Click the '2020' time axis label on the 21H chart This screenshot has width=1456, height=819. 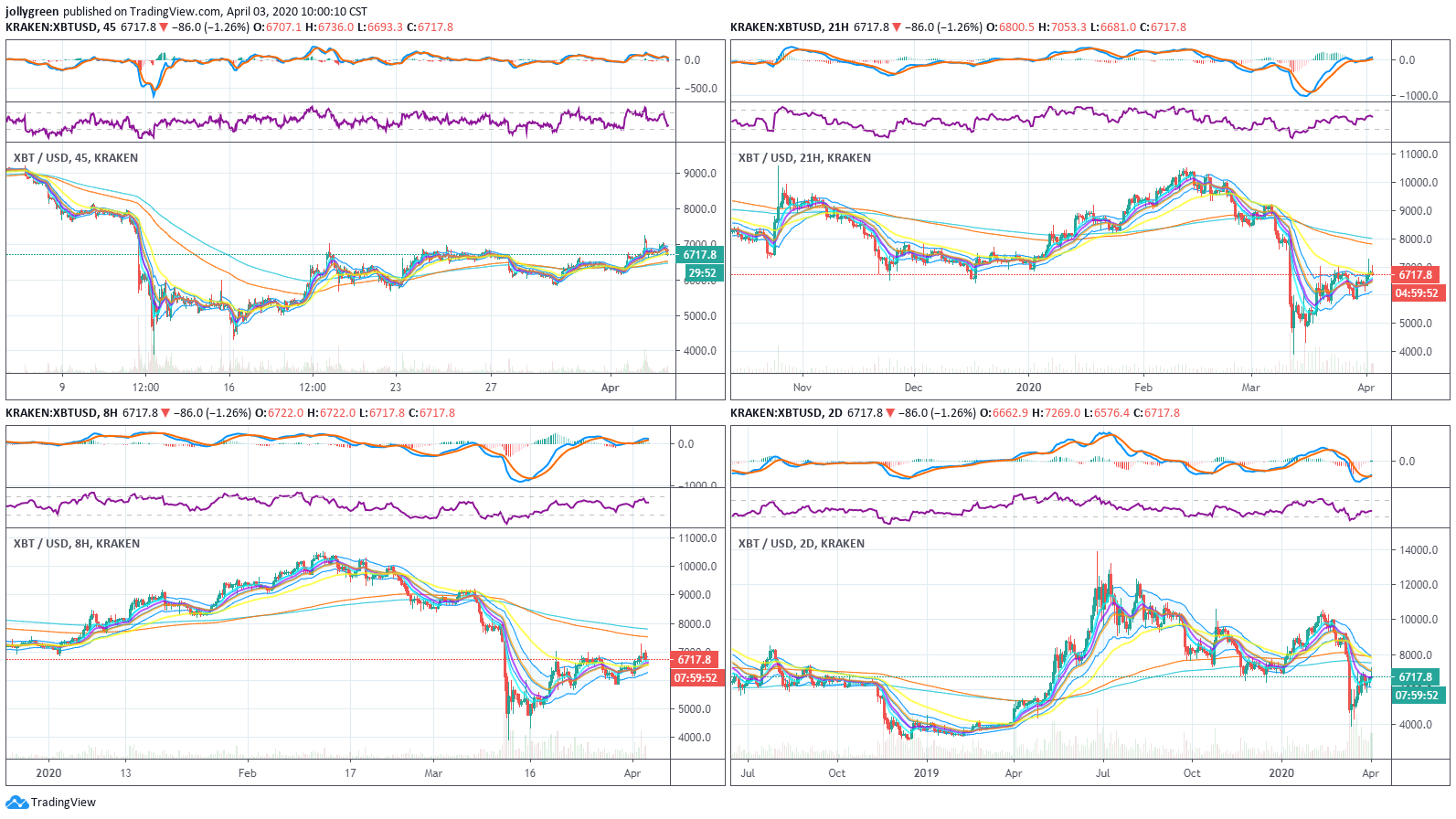click(x=1028, y=388)
